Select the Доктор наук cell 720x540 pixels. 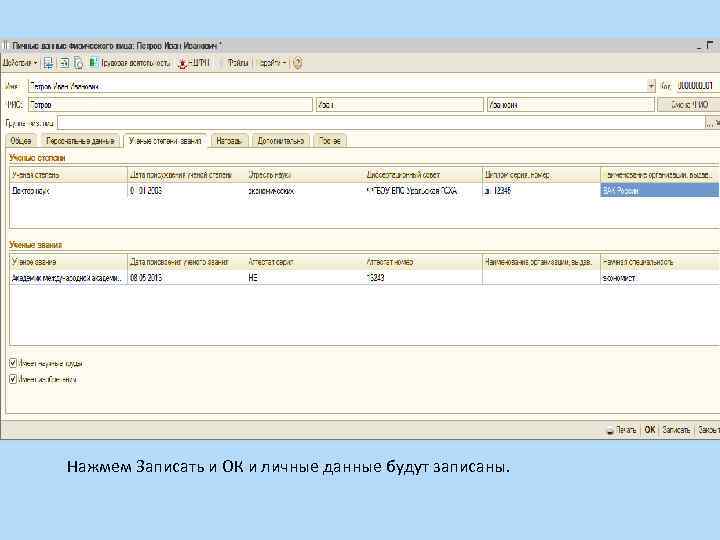pos(68,191)
